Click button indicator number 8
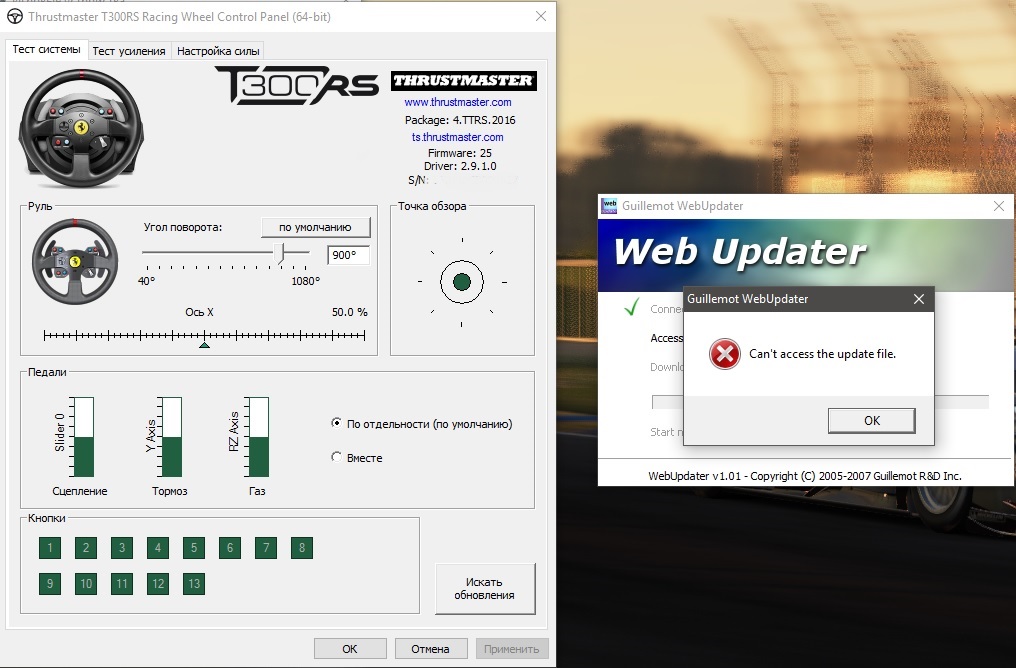 pos(301,548)
